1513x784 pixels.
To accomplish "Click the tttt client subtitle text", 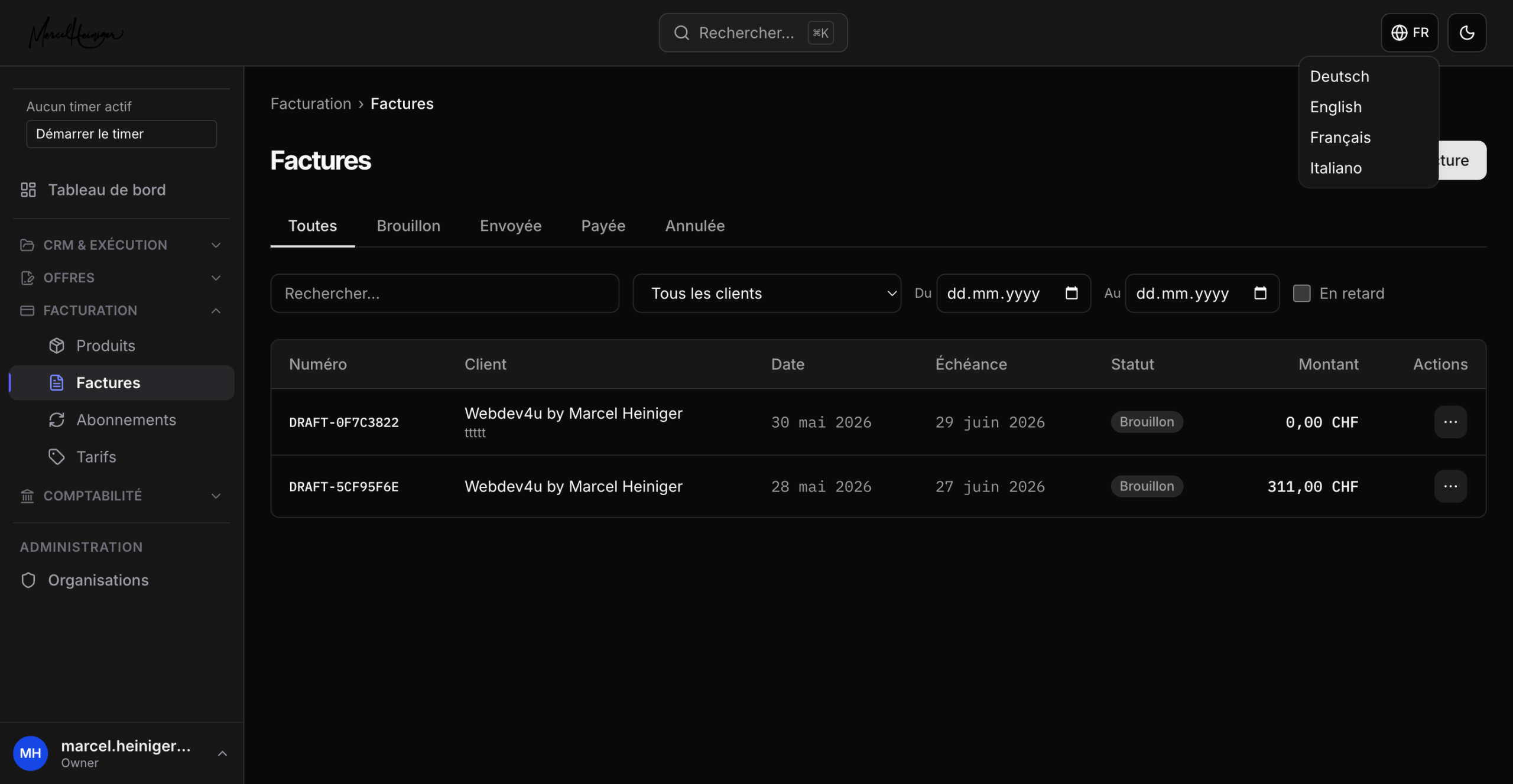I will pos(475,433).
